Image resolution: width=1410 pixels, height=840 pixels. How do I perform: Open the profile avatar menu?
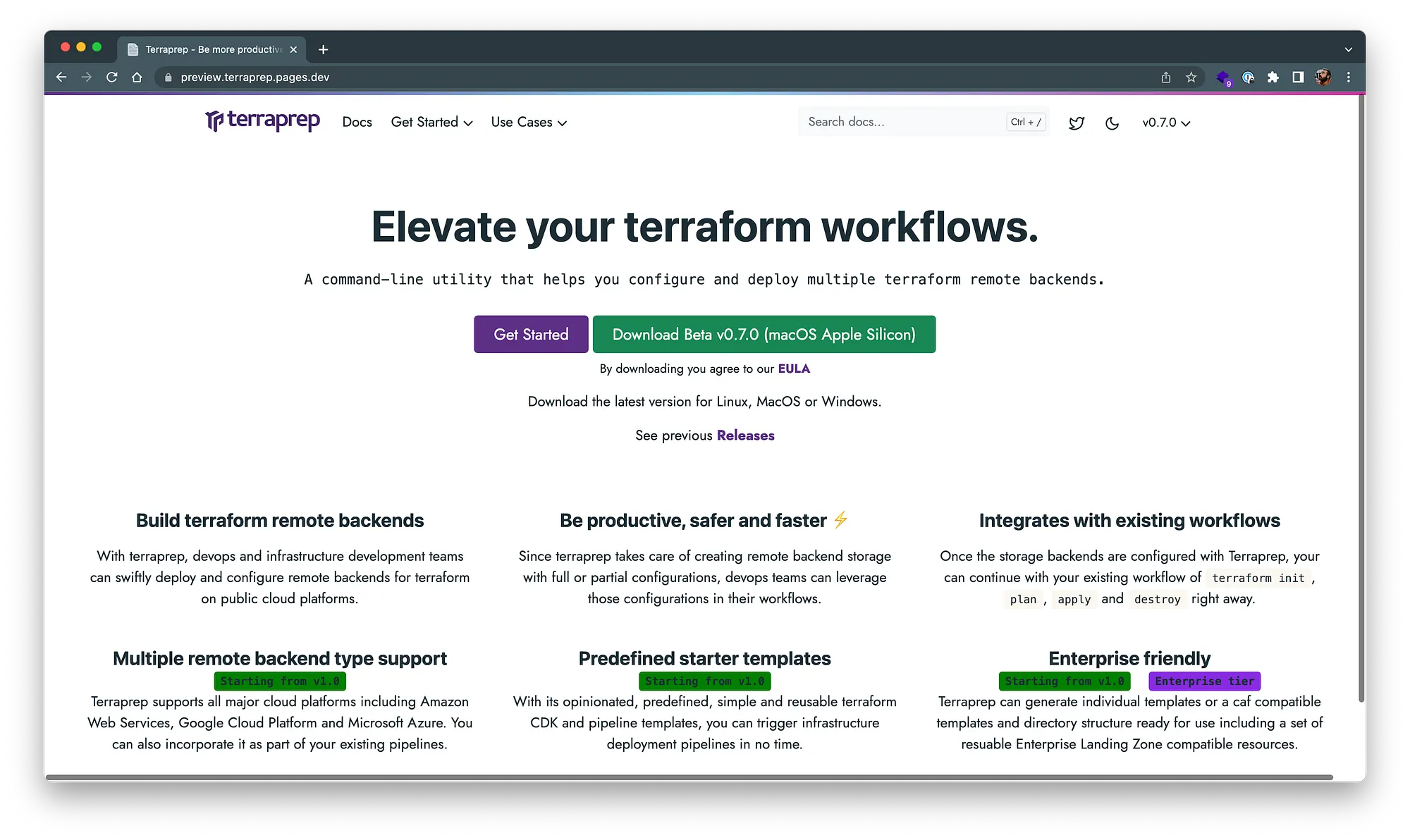1323,77
